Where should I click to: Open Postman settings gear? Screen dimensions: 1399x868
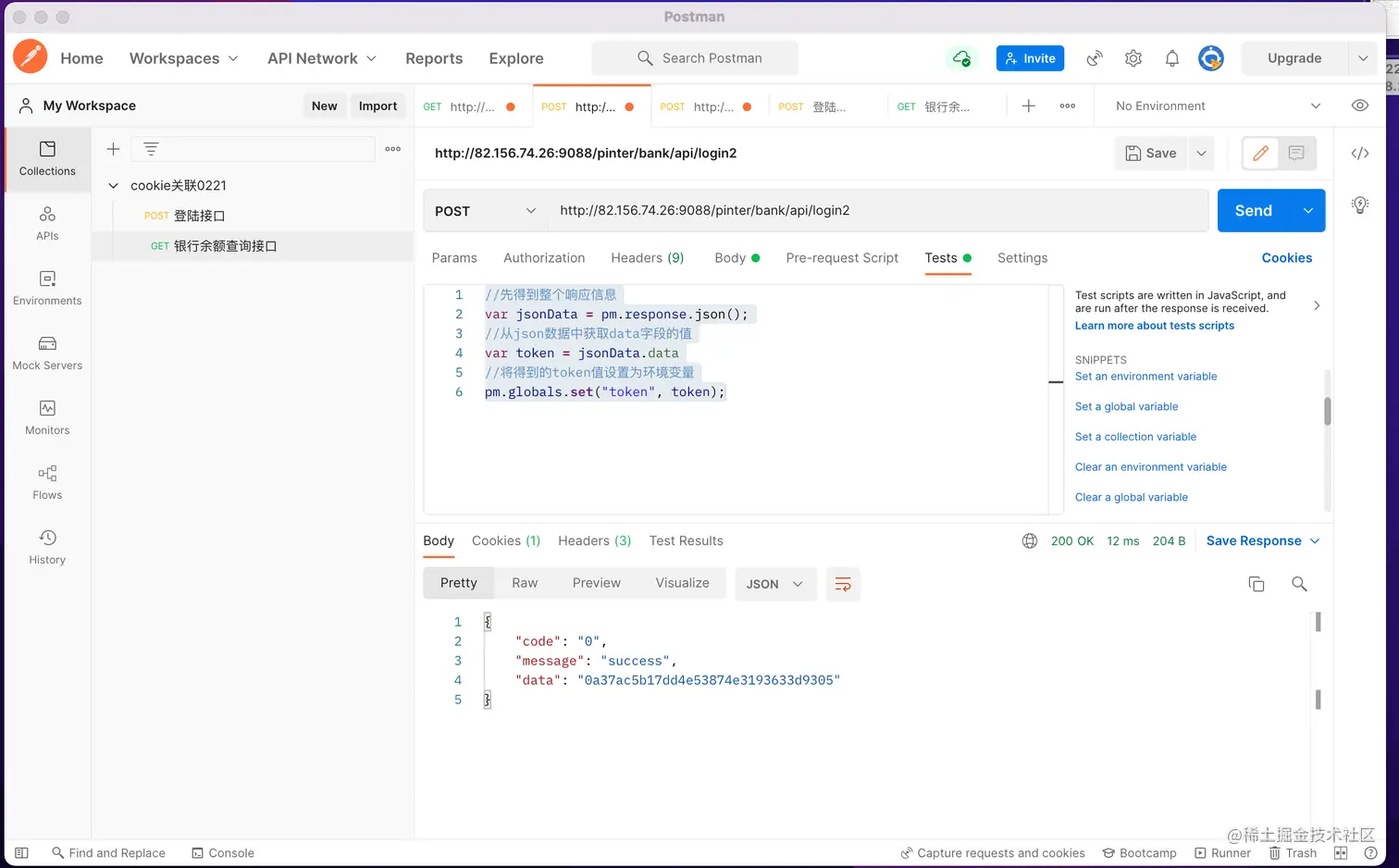tap(1133, 58)
